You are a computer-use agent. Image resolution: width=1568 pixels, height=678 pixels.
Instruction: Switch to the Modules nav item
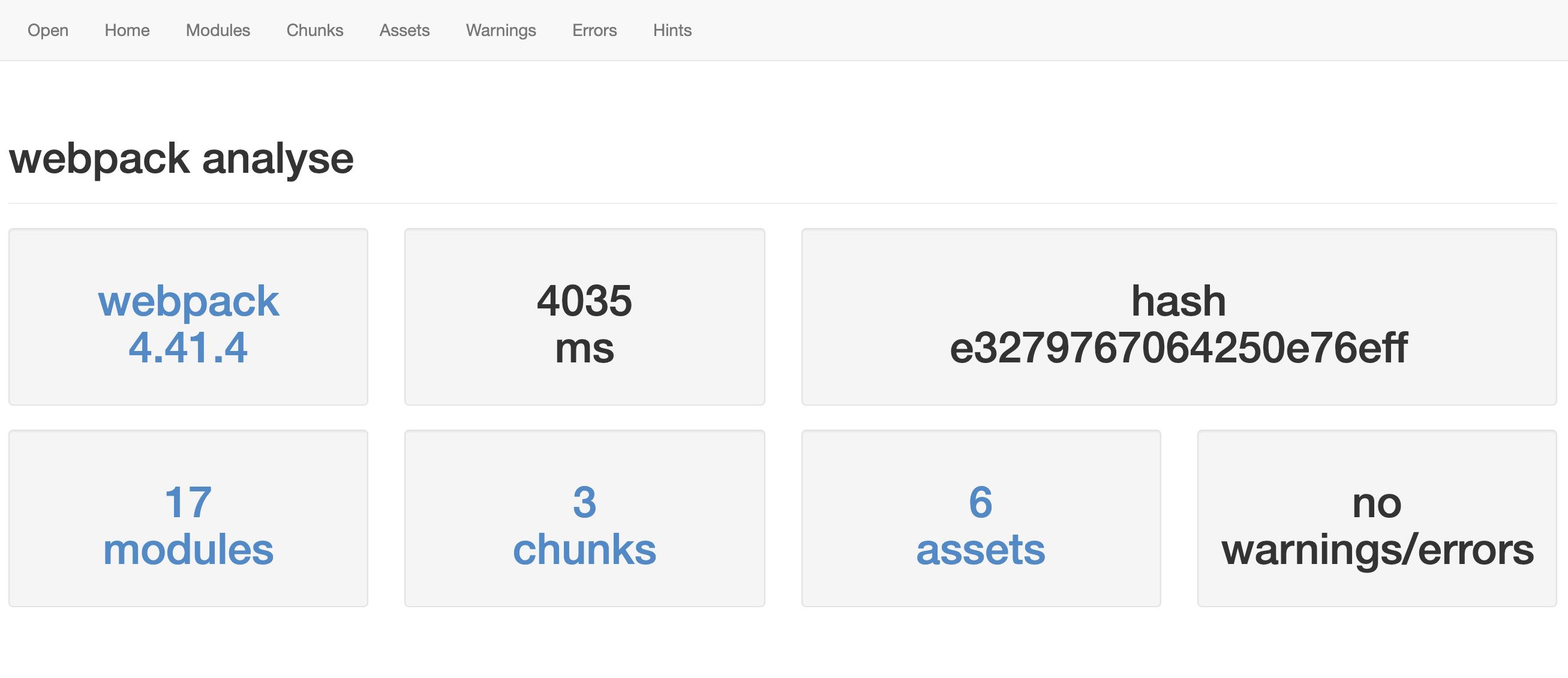coord(218,31)
